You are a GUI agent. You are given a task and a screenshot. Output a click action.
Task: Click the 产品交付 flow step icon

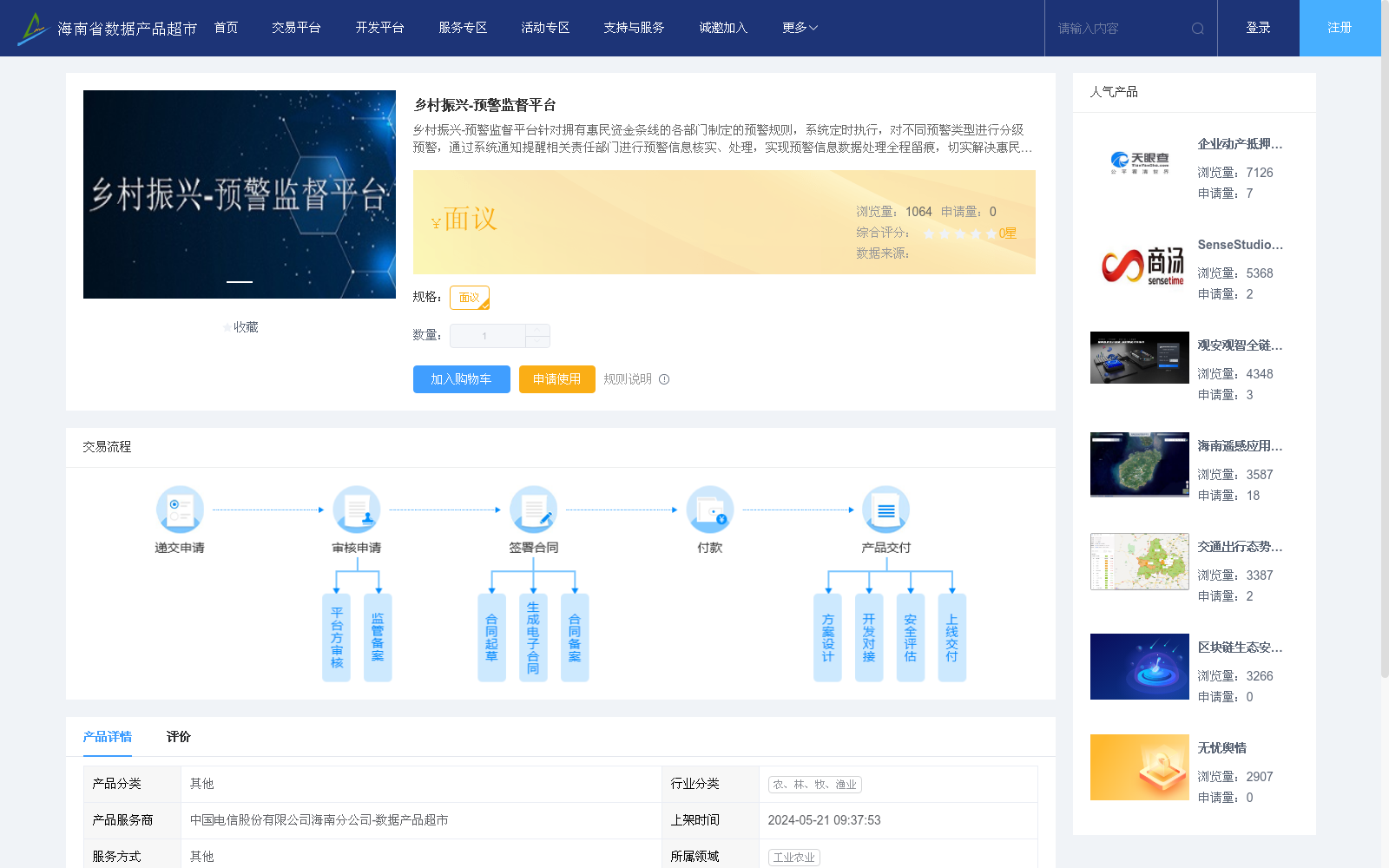pos(886,510)
